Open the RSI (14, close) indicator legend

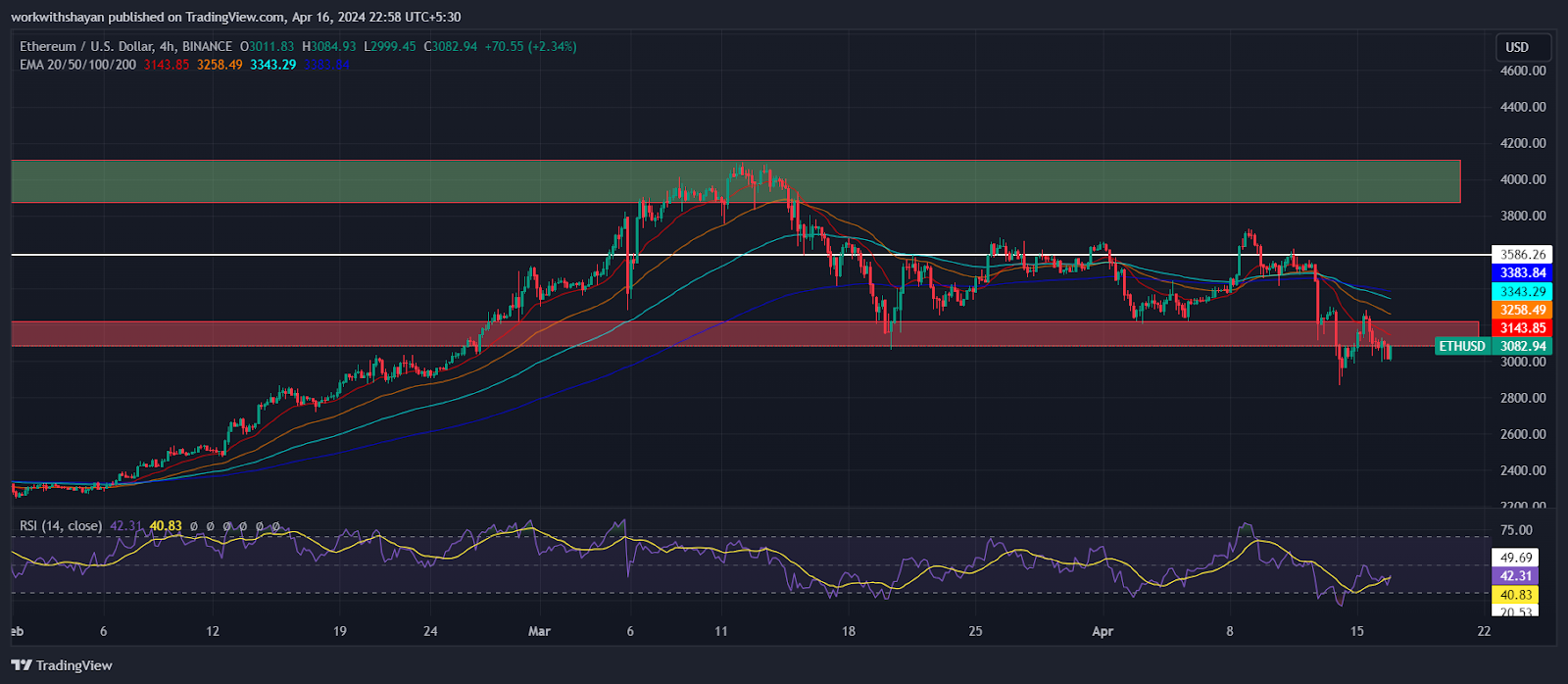(x=61, y=526)
